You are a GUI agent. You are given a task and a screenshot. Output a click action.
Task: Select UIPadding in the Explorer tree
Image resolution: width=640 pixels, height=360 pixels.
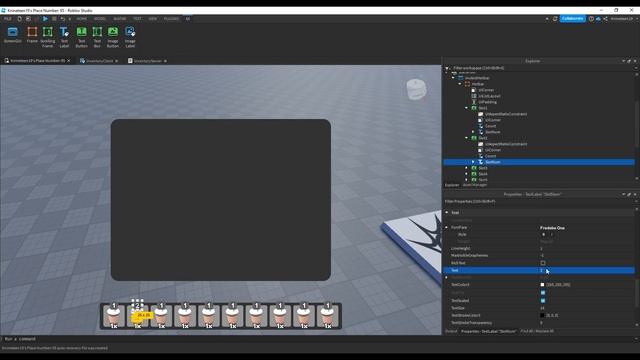[x=487, y=102]
